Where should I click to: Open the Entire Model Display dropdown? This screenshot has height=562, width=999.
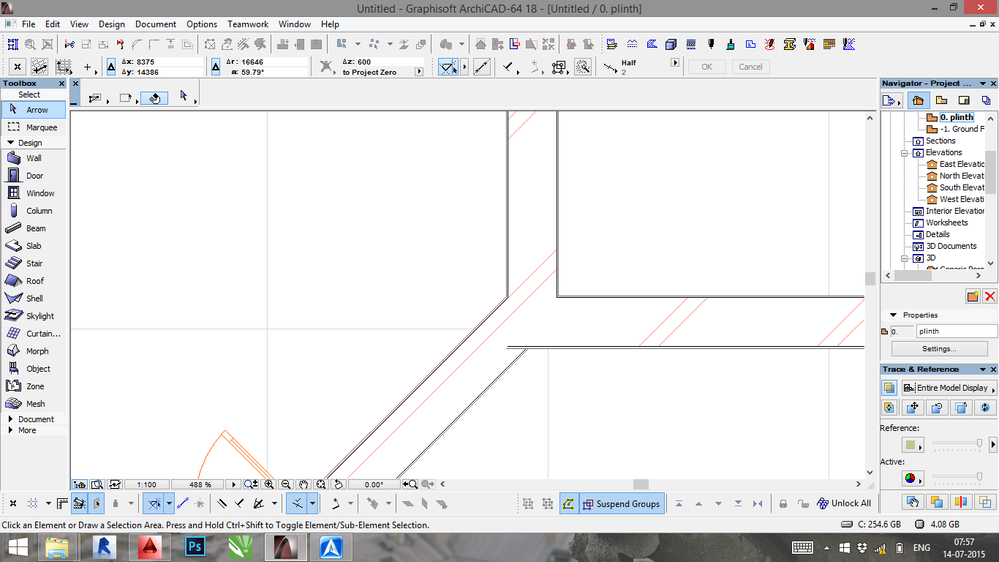946,388
